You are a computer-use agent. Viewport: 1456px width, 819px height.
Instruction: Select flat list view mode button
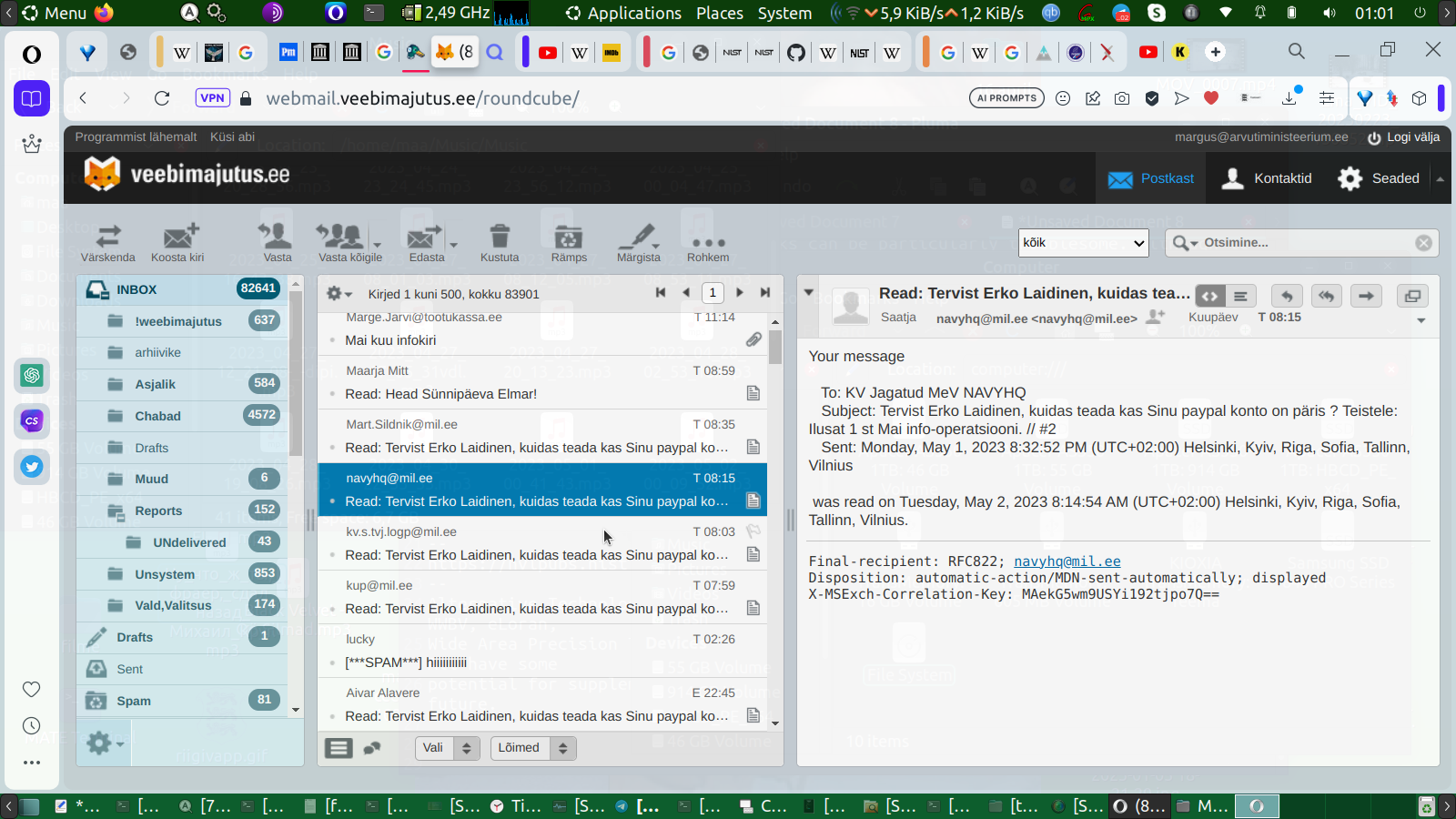click(x=339, y=748)
